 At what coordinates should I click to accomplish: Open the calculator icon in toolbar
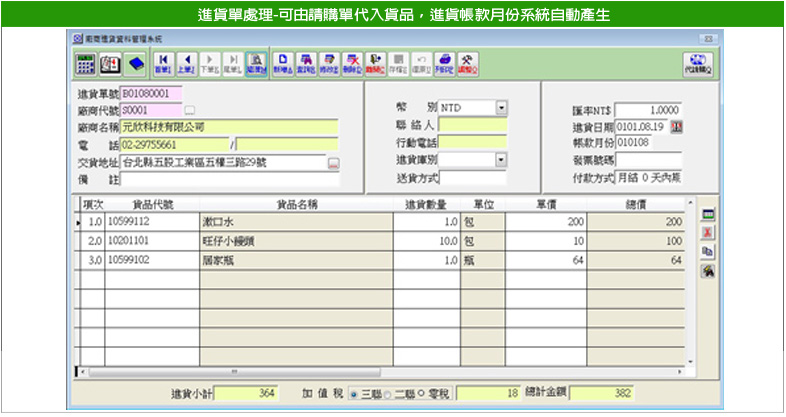(87, 63)
